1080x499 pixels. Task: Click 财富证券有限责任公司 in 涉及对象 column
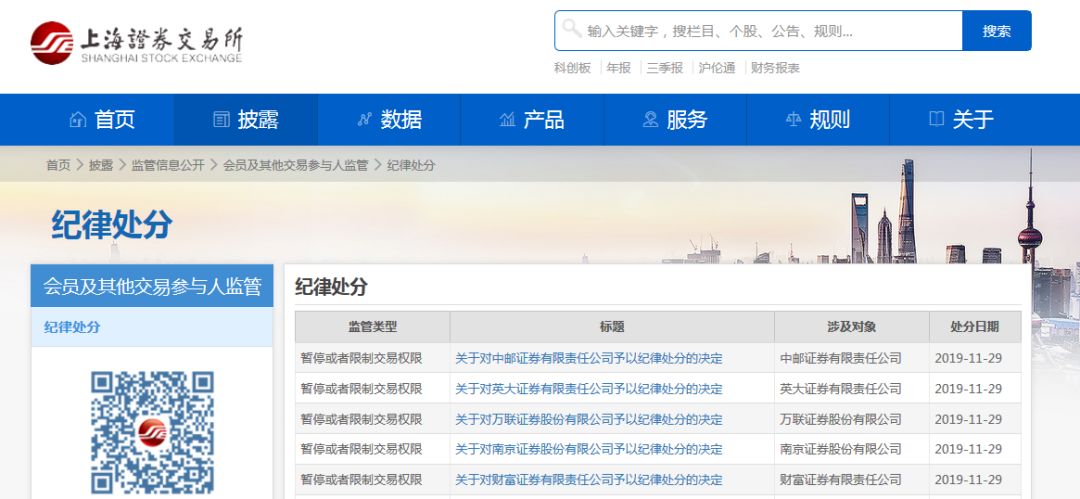[841, 480]
